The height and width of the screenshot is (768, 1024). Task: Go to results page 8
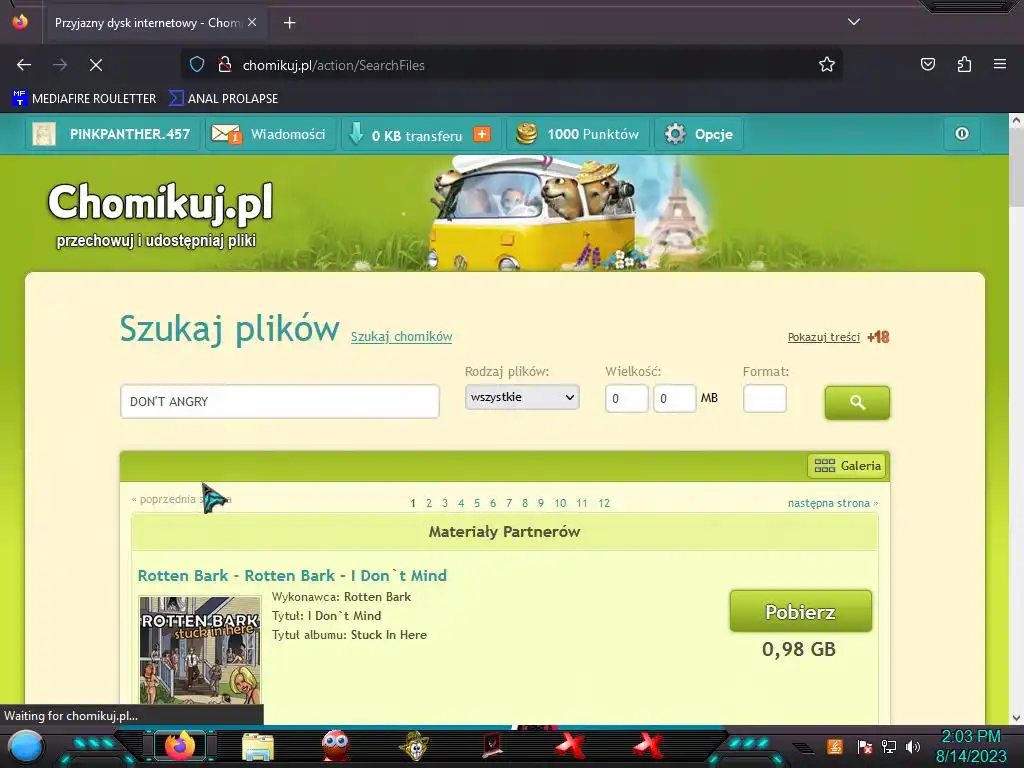click(x=525, y=503)
